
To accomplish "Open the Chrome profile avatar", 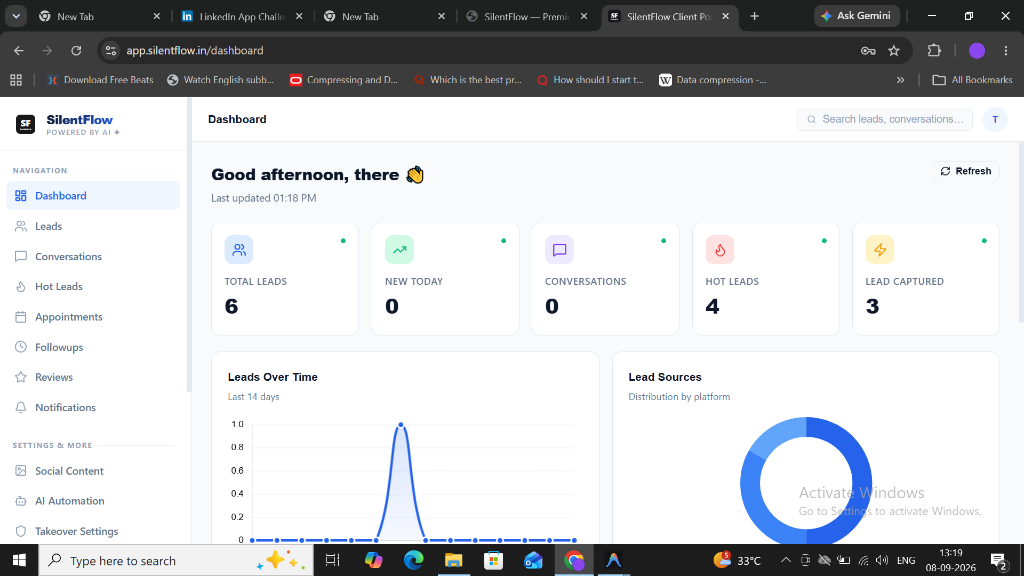I will [976, 50].
